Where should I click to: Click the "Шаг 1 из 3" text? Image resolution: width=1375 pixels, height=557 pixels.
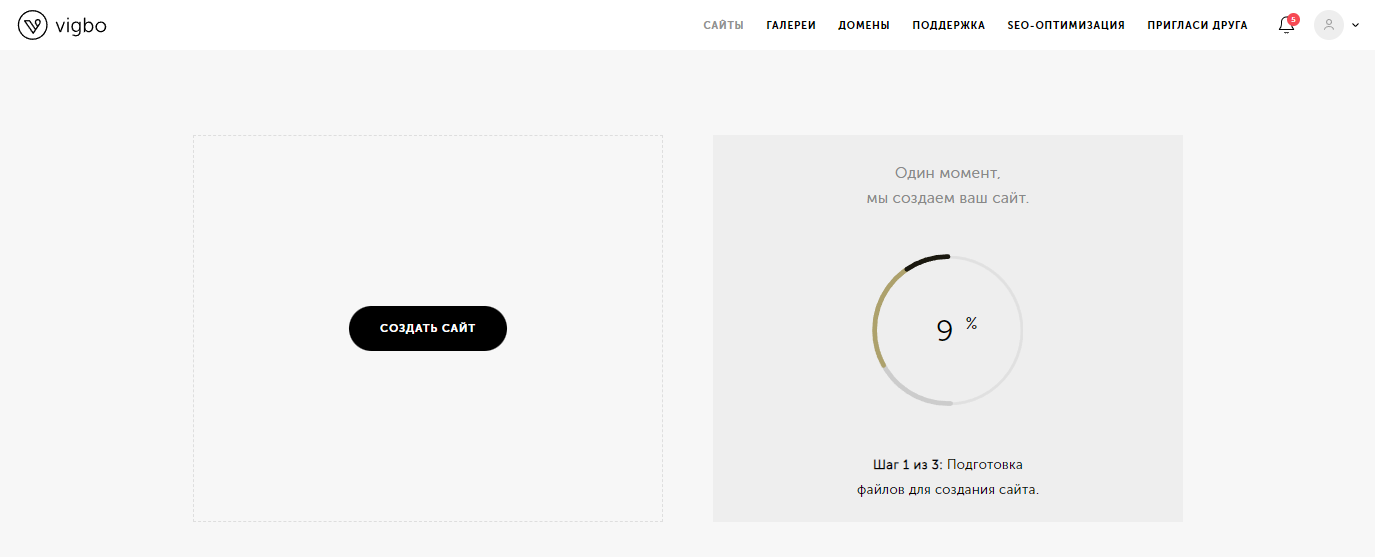tap(907, 465)
